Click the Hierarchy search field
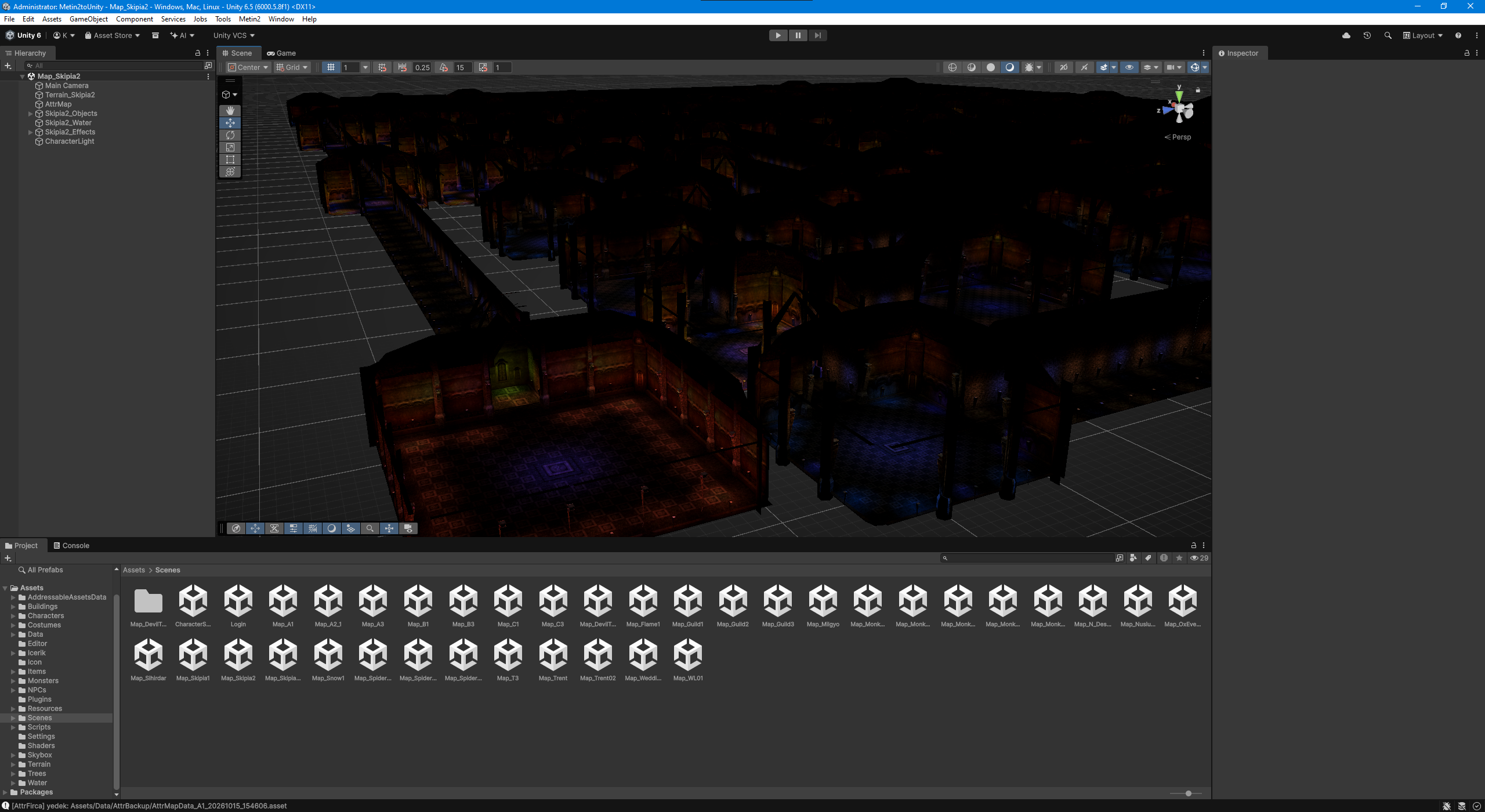Screen dimensions: 1485x812 [114, 66]
